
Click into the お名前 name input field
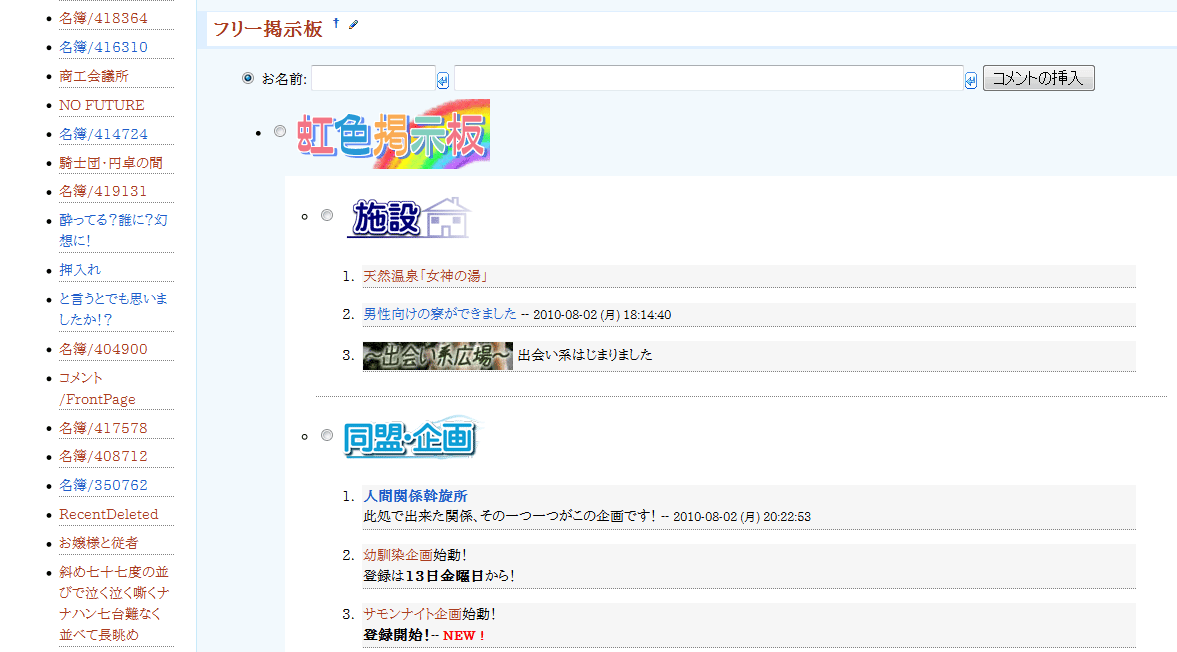tap(373, 78)
